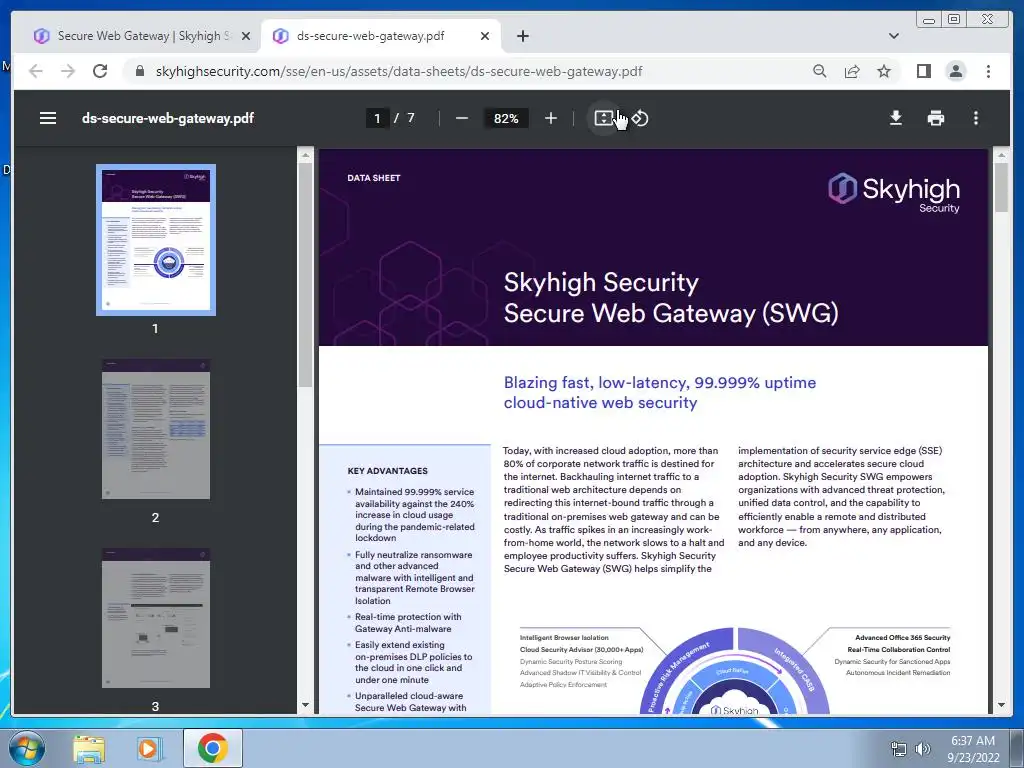
Task: Close the ds-secure-web-gateway.pdf tab
Action: click(x=485, y=36)
